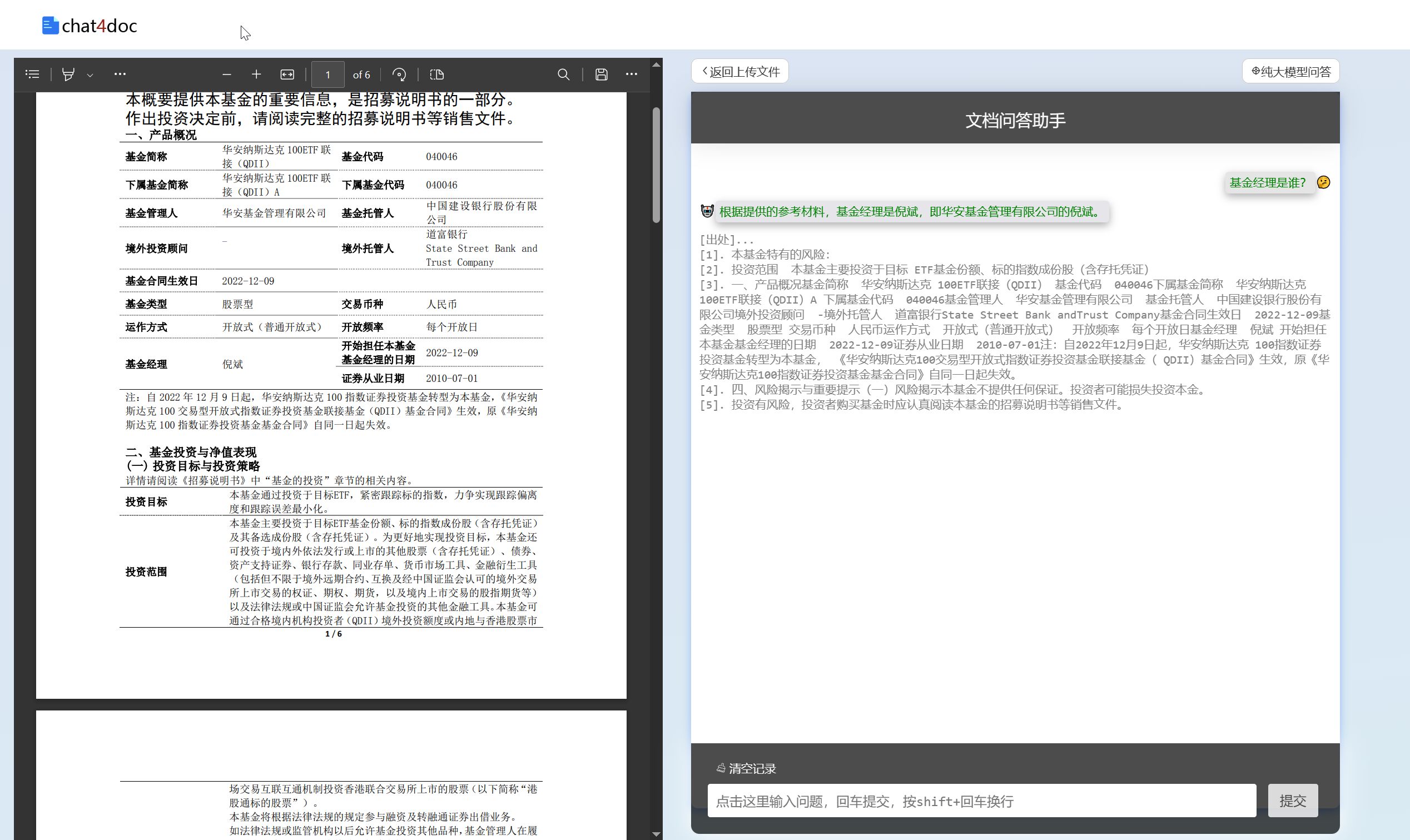Submit the question with 提交 button
The height and width of the screenshot is (840, 1410).
[x=1293, y=801]
